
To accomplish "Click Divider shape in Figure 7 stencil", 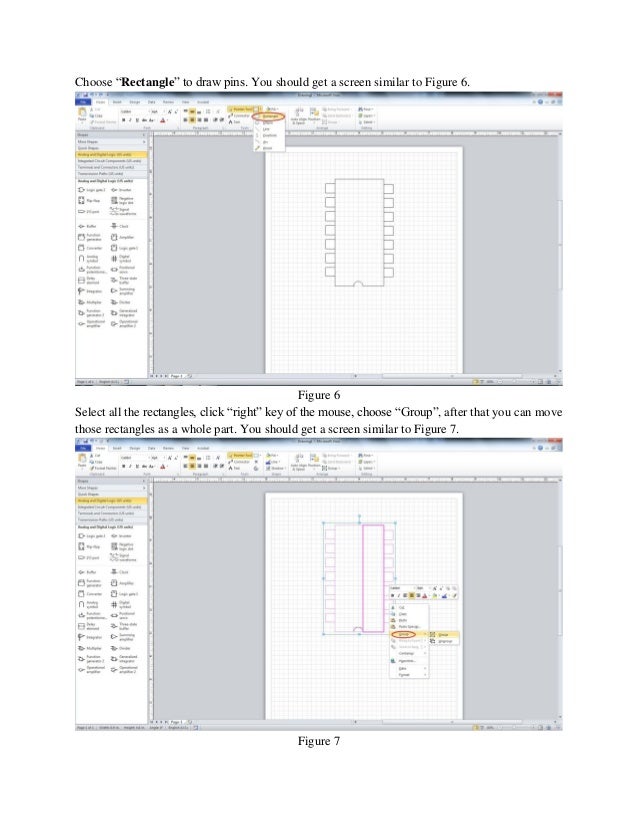I will pyautogui.click(x=121, y=648).
